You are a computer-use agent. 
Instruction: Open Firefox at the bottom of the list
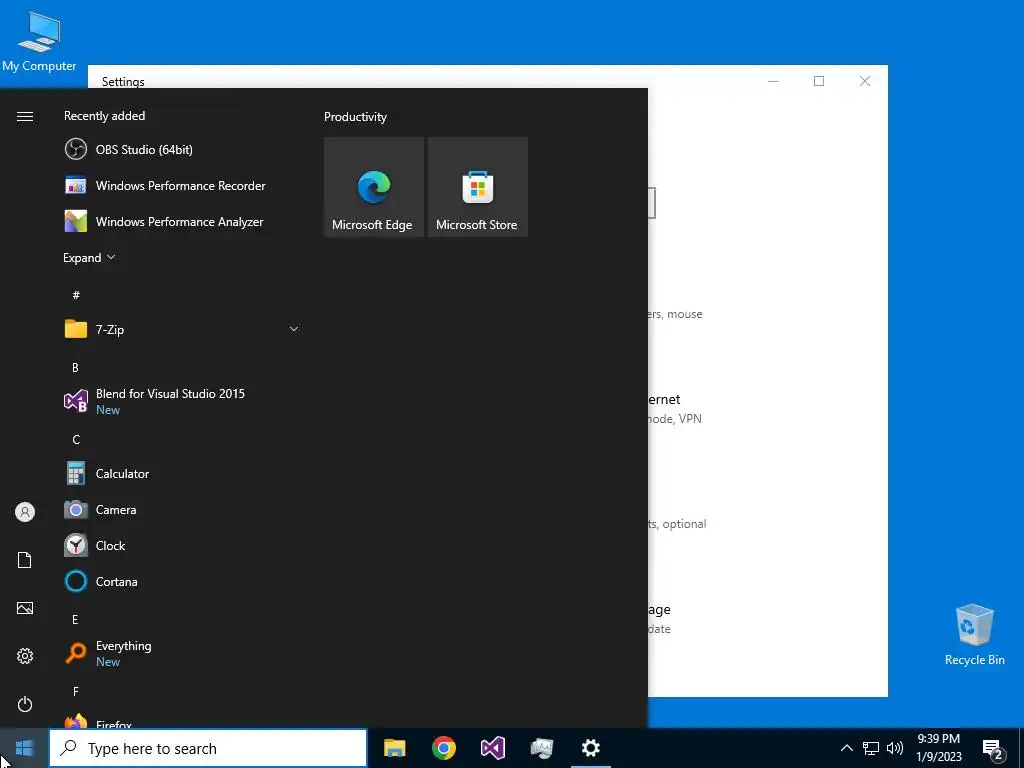pos(182,722)
